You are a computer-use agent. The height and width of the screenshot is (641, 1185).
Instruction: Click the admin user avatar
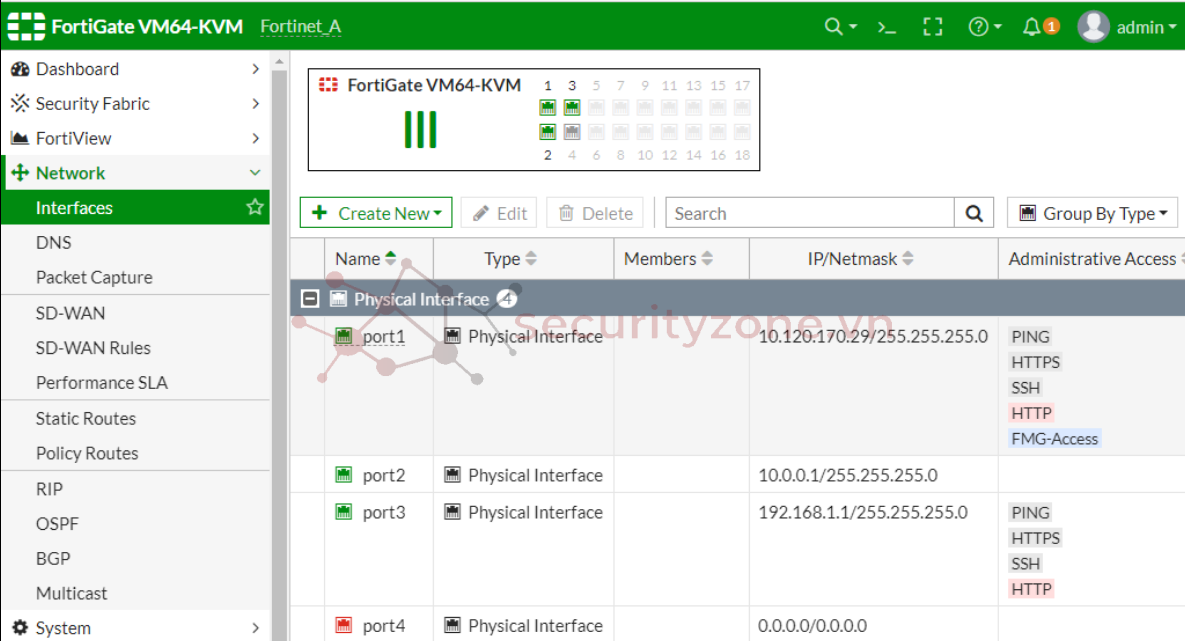[x=1093, y=26]
